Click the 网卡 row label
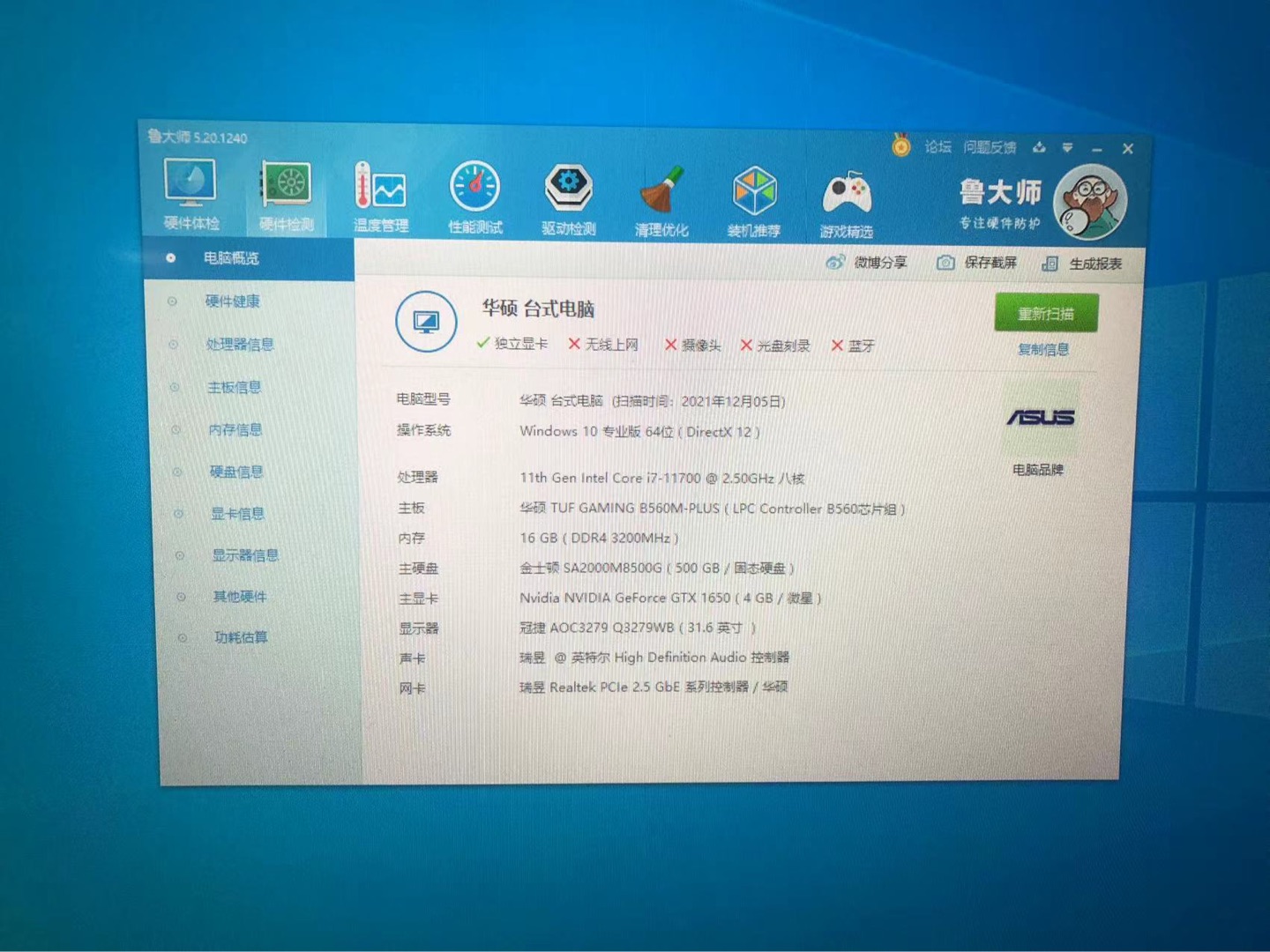Screen dimensions: 1270x952 coord(412,688)
